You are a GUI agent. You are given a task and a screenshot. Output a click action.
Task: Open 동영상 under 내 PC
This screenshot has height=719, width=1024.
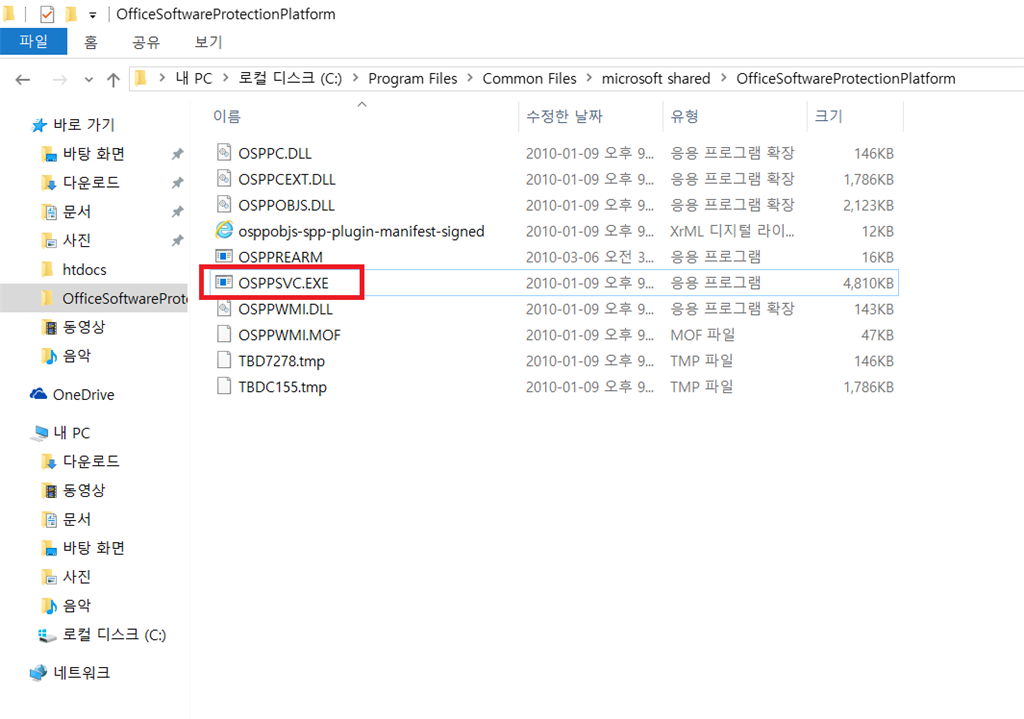[x=84, y=490]
